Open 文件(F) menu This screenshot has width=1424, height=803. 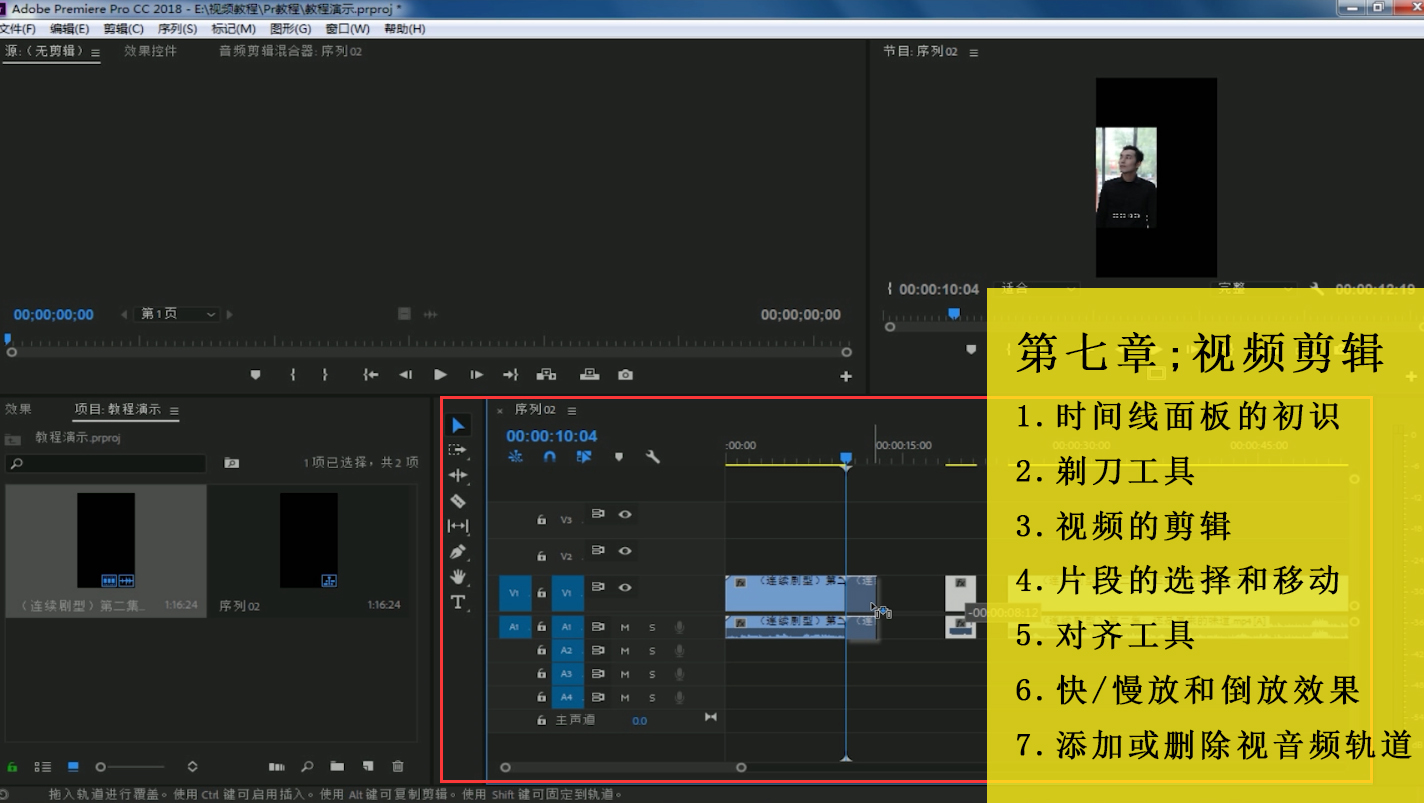(x=18, y=29)
